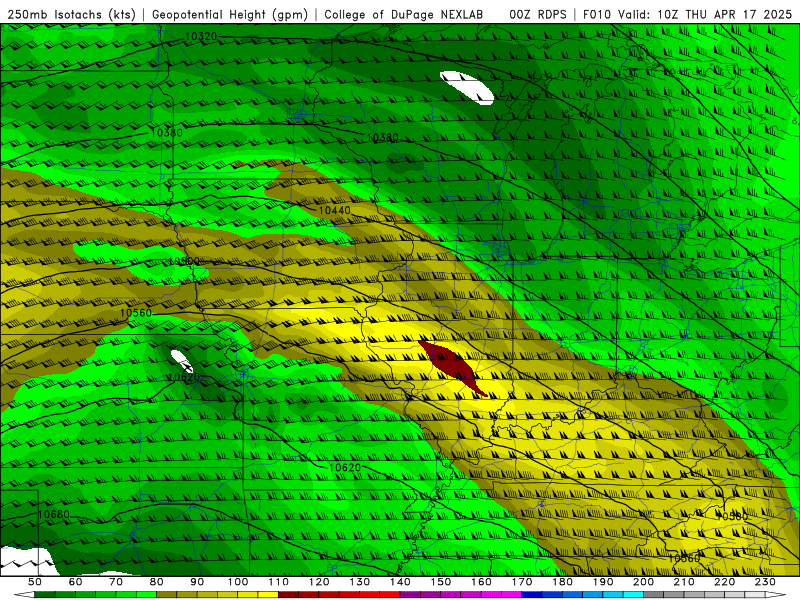Click the '250mb Isotachs (kts)' title text
Screen dimensions: 800x600
tap(72, 15)
